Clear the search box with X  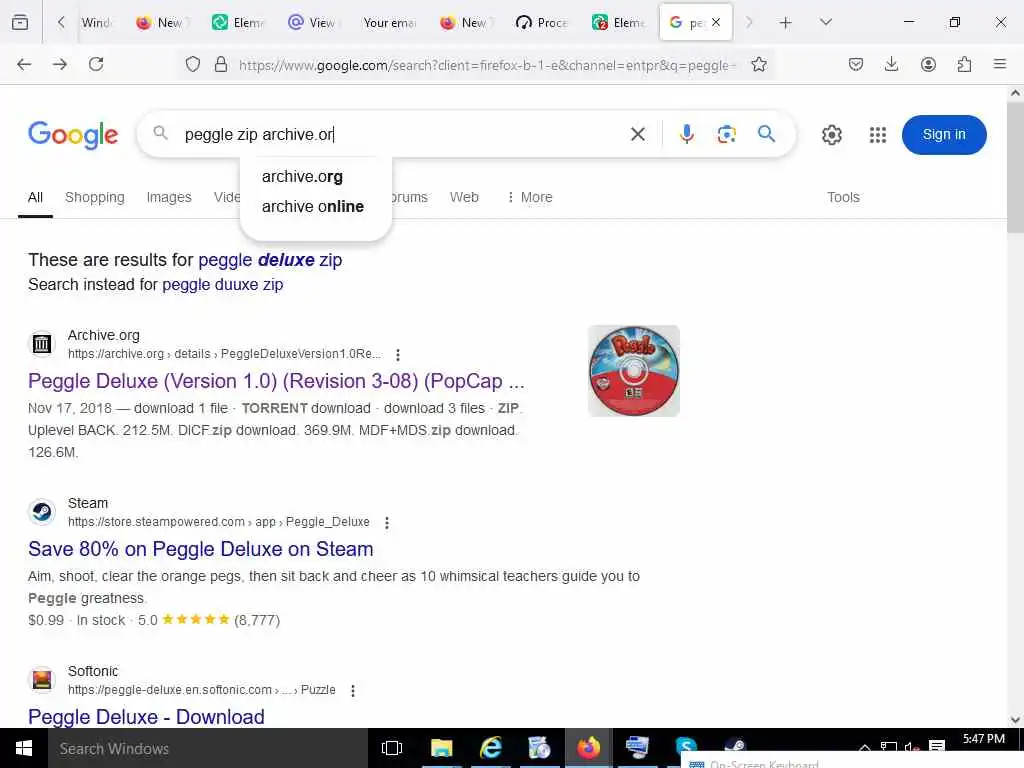point(638,135)
